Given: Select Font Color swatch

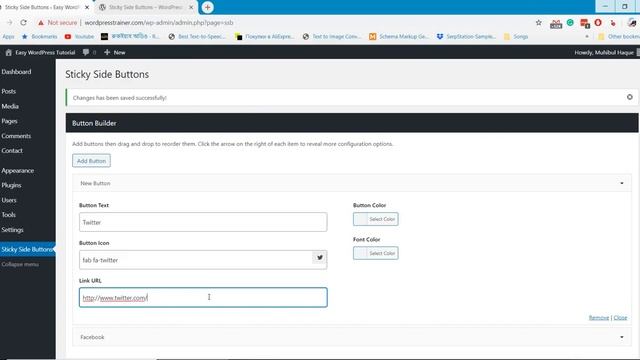Looking at the screenshot, I should (x=376, y=253).
